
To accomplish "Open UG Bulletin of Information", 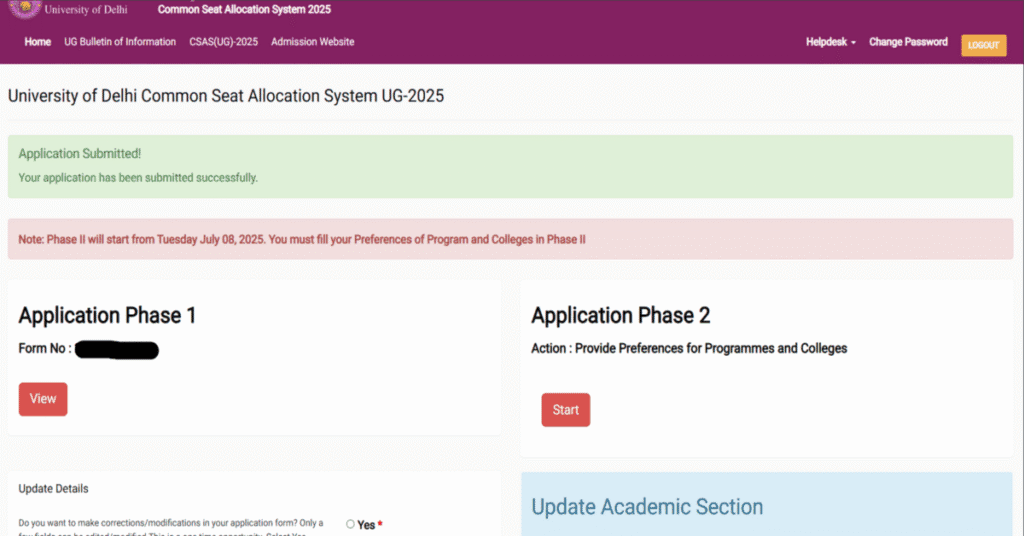I will tap(120, 42).
